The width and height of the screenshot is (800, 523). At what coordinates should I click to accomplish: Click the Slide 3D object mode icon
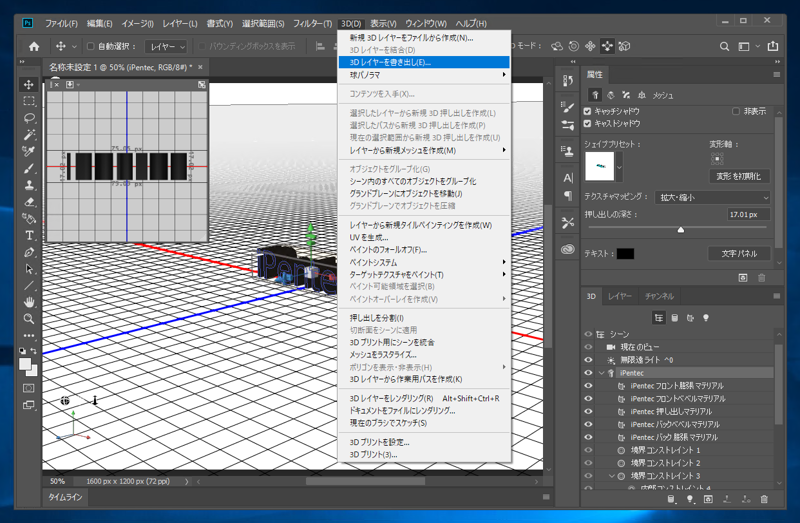[x=607, y=46]
